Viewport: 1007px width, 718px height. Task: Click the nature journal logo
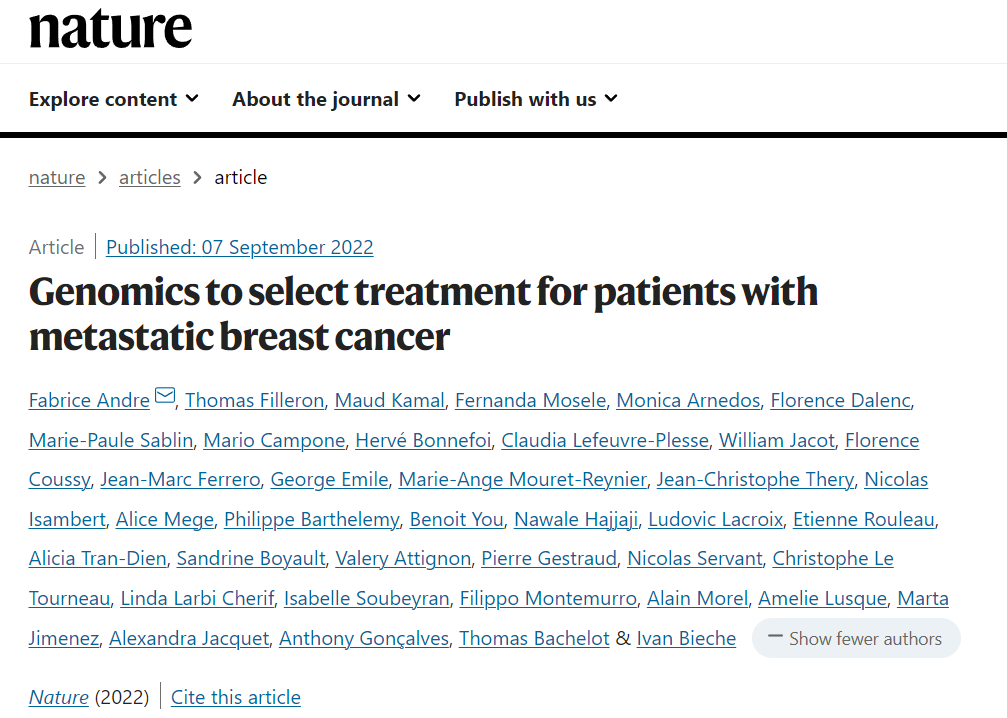[x=110, y=29]
